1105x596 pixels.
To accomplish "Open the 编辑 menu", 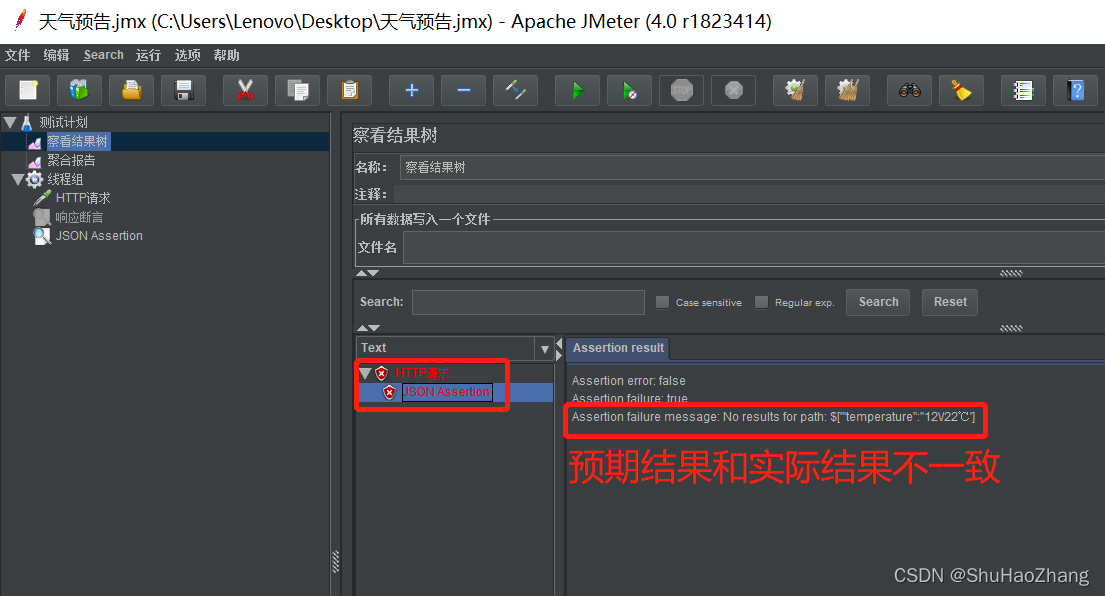I will (x=56, y=55).
